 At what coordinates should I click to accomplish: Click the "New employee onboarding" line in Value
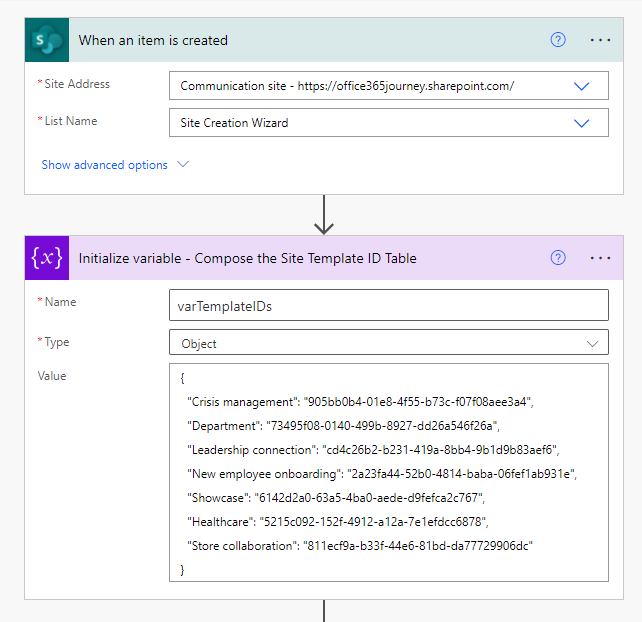click(382, 474)
